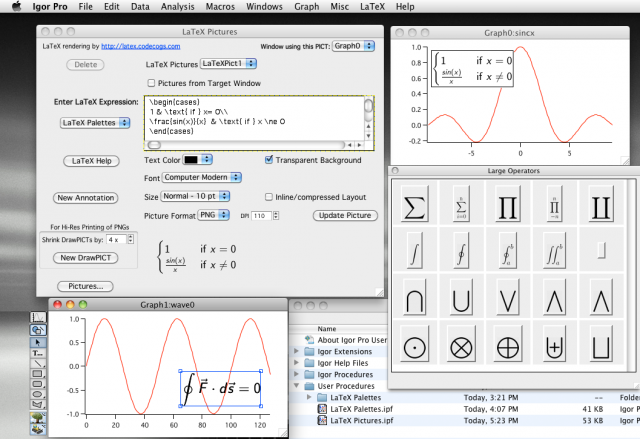Click the tree environment icon in tool palette
The image size is (640, 439).
(x=38, y=417)
